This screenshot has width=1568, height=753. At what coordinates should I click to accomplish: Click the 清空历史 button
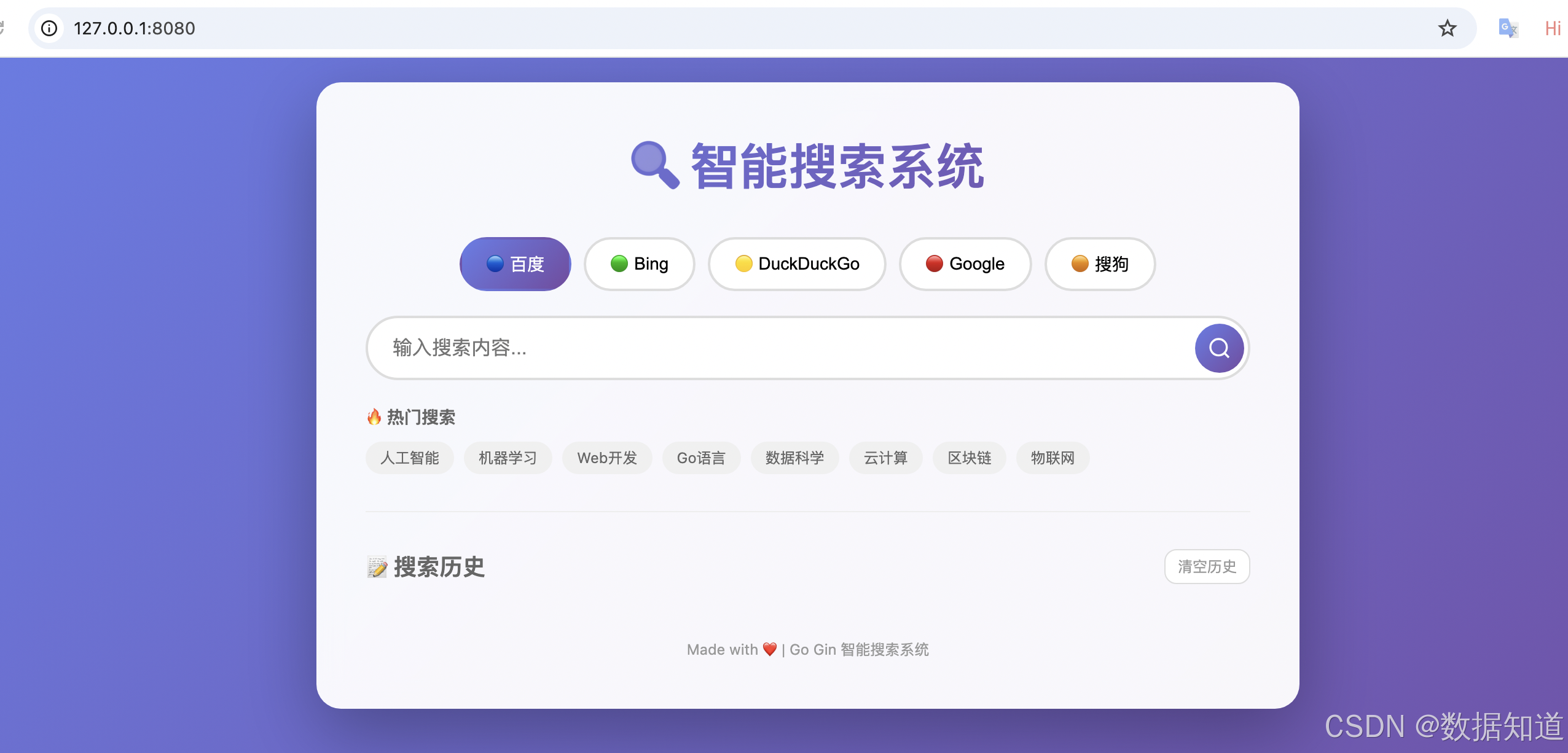(1206, 566)
